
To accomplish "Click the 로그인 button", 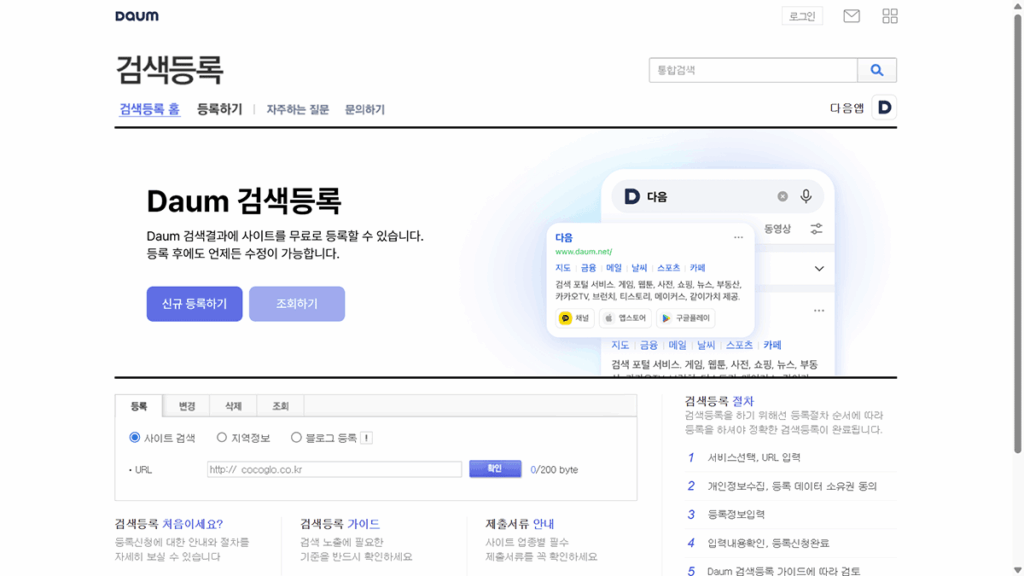I will (x=802, y=16).
